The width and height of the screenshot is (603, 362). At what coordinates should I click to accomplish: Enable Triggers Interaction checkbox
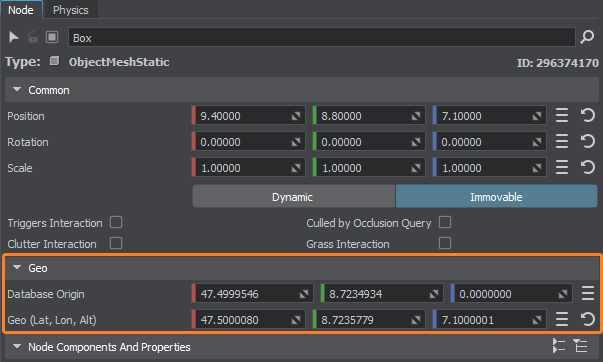(x=116, y=222)
